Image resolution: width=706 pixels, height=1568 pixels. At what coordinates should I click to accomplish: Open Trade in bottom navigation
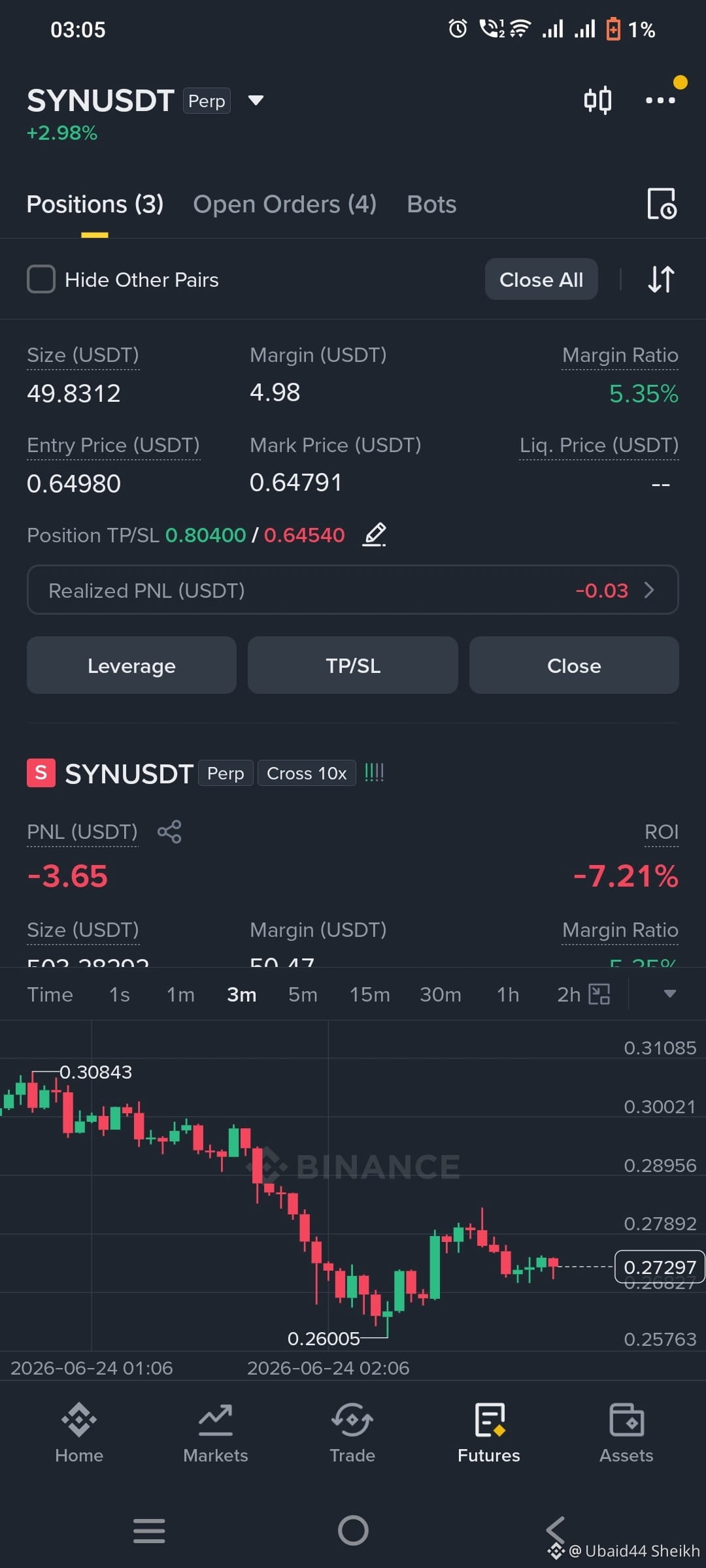(x=352, y=1433)
